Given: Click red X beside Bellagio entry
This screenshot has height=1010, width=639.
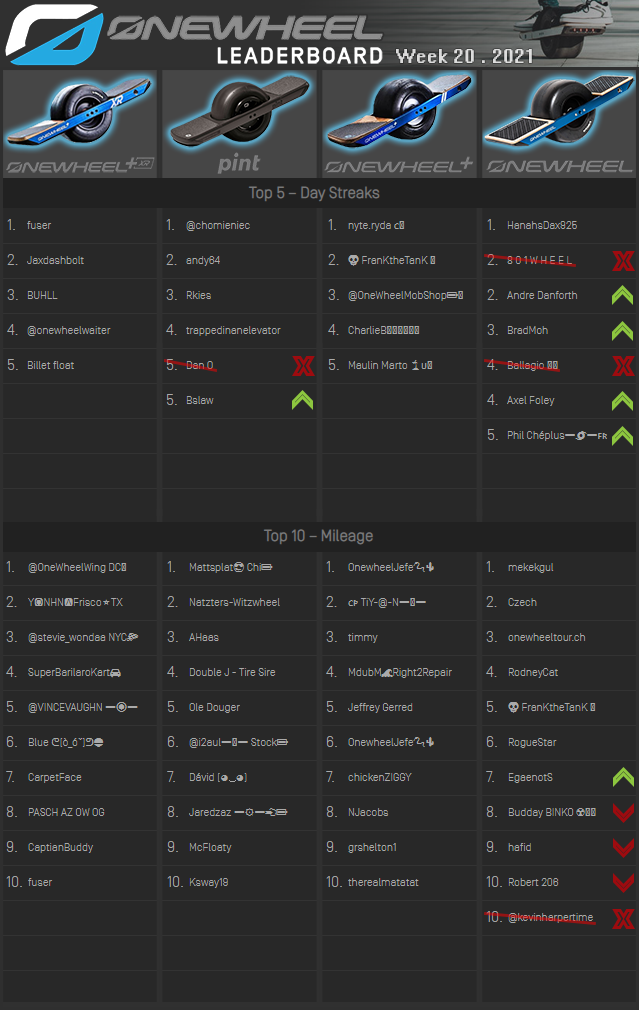Looking at the screenshot, I should pyautogui.click(x=622, y=366).
